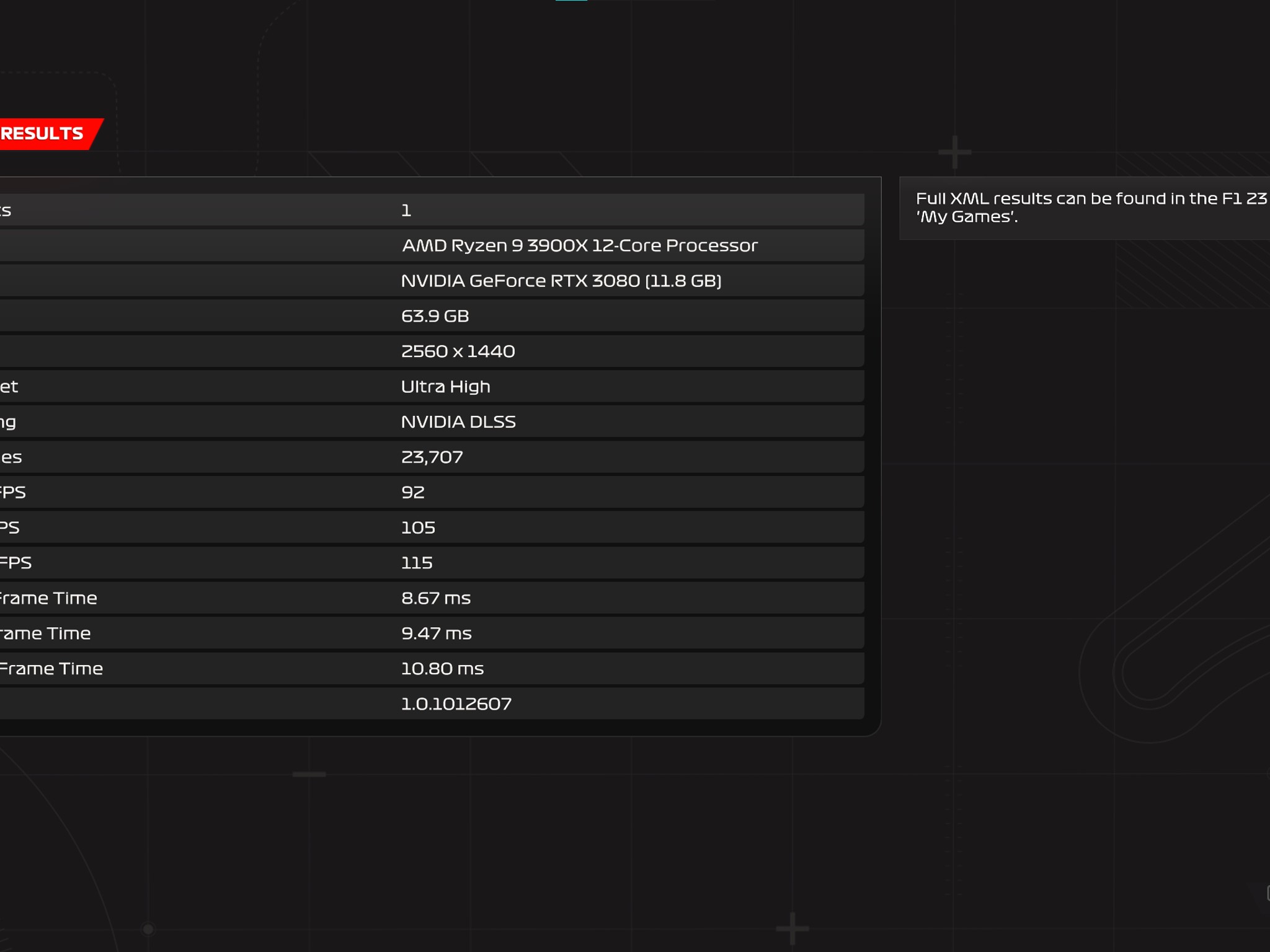Select the 8.67 ms frame time
This screenshot has width=1270, height=952.
point(436,598)
